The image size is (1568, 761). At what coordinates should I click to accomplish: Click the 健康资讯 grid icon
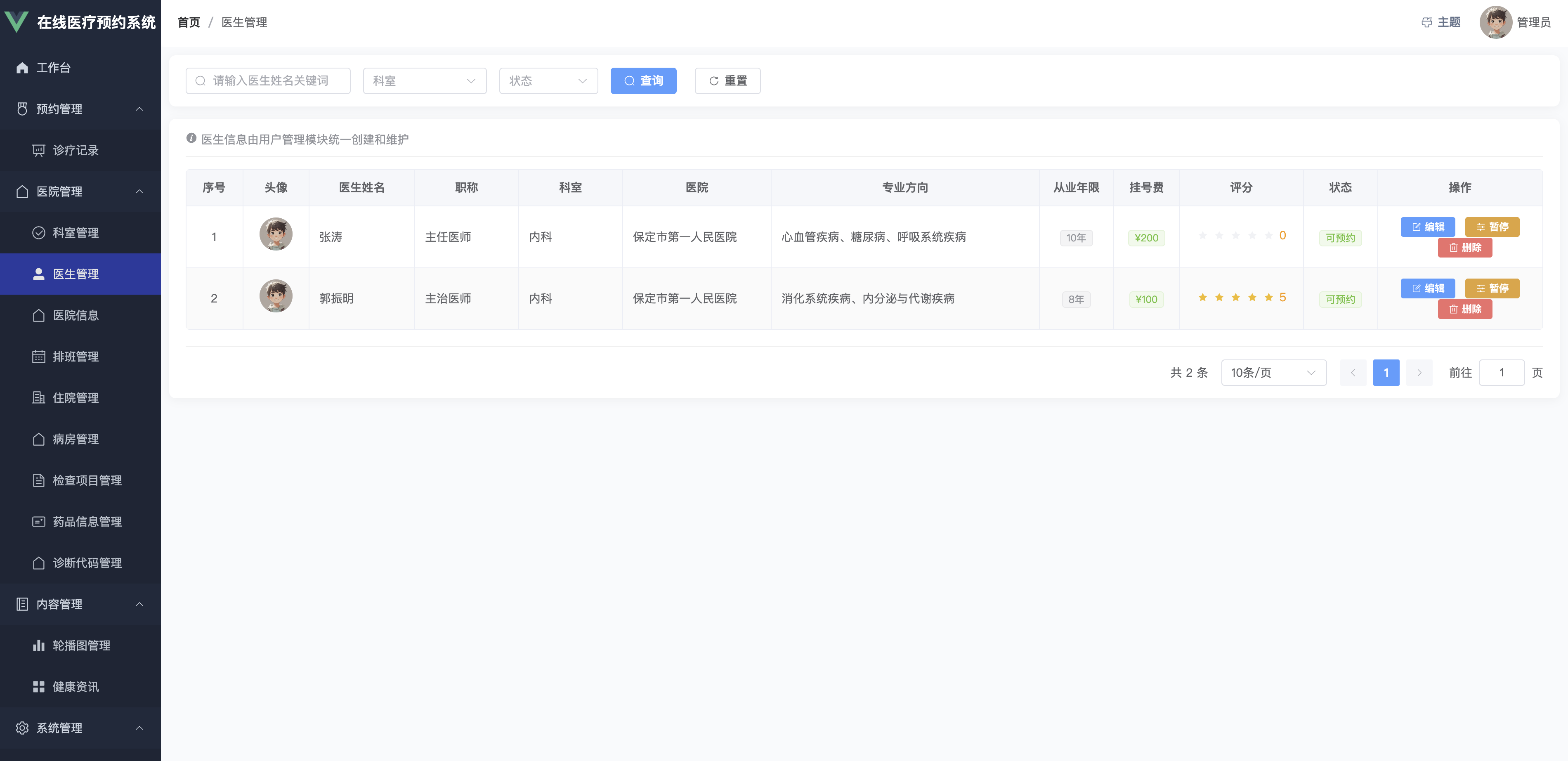38,687
